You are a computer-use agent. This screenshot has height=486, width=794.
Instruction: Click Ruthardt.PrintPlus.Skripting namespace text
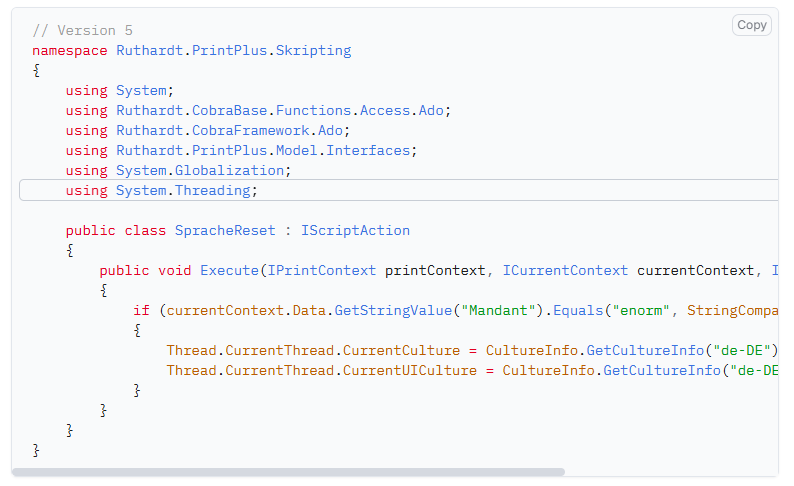[x=233, y=50]
